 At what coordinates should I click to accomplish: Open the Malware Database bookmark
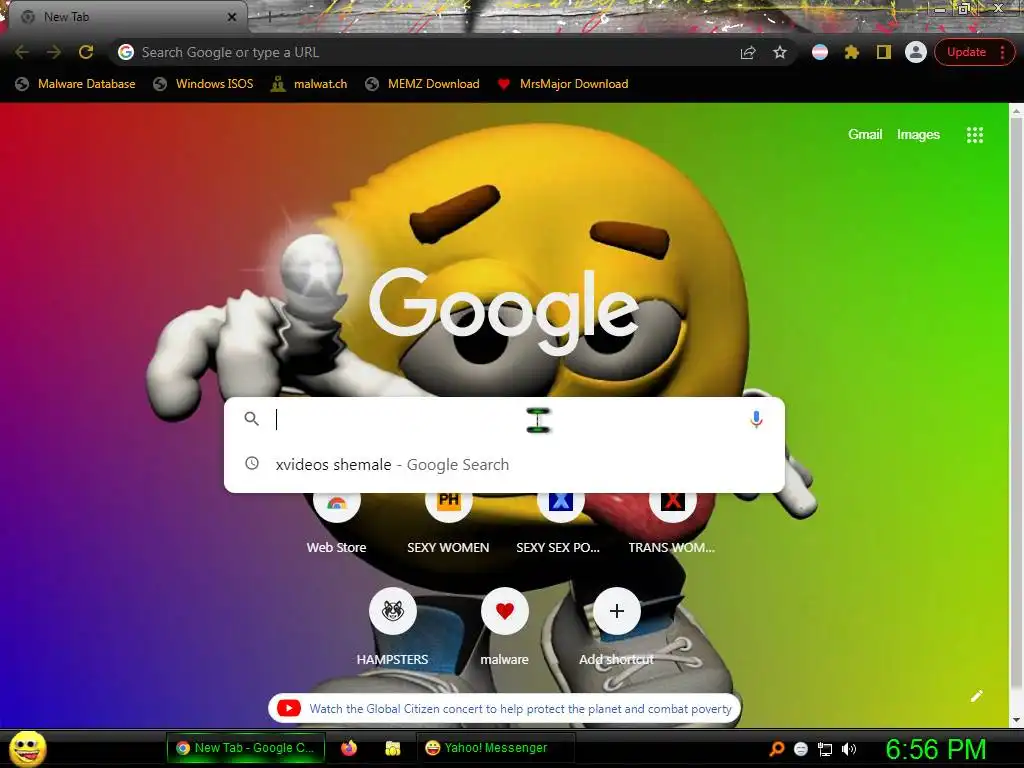pos(76,84)
